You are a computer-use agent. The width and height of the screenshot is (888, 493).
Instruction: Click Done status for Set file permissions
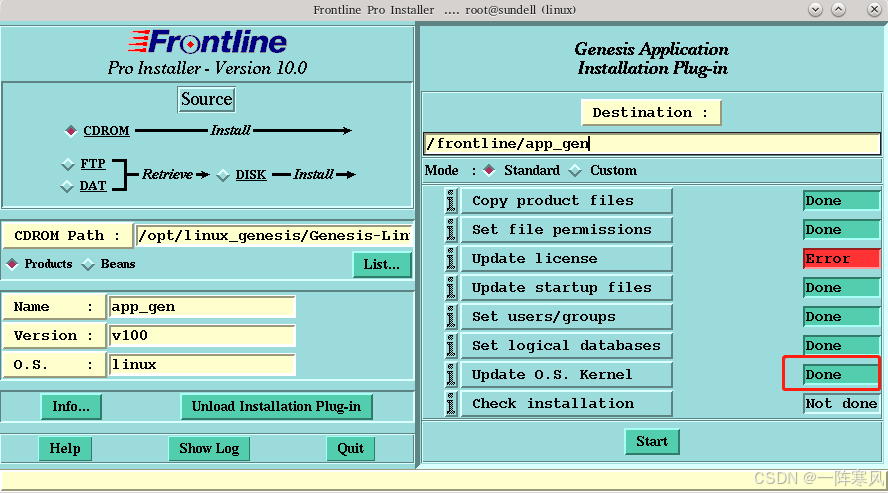tap(842, 230)
